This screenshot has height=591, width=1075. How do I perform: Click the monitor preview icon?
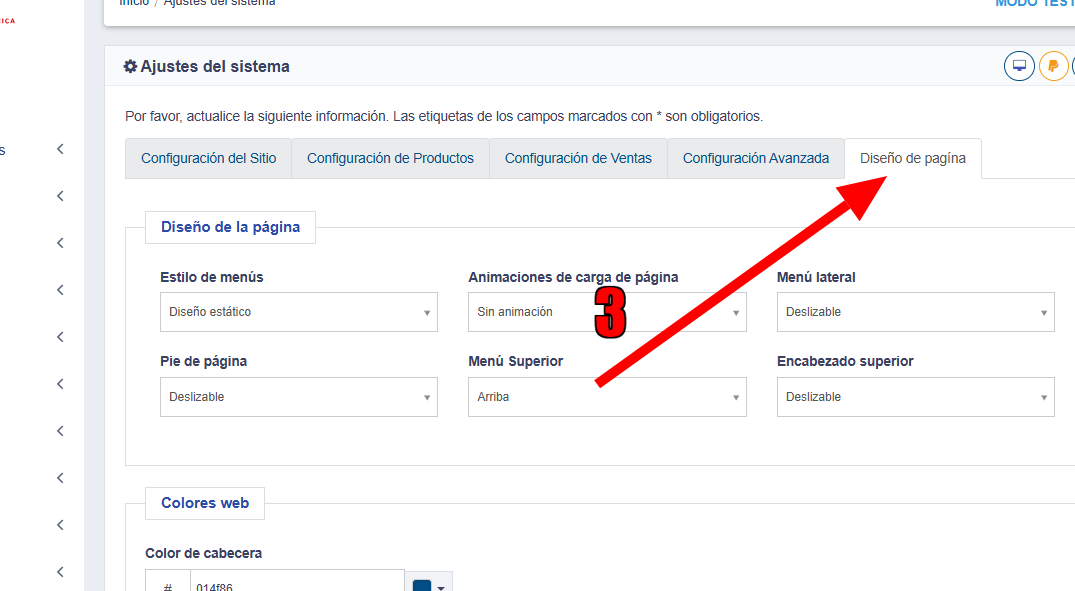click(1019, 66)
